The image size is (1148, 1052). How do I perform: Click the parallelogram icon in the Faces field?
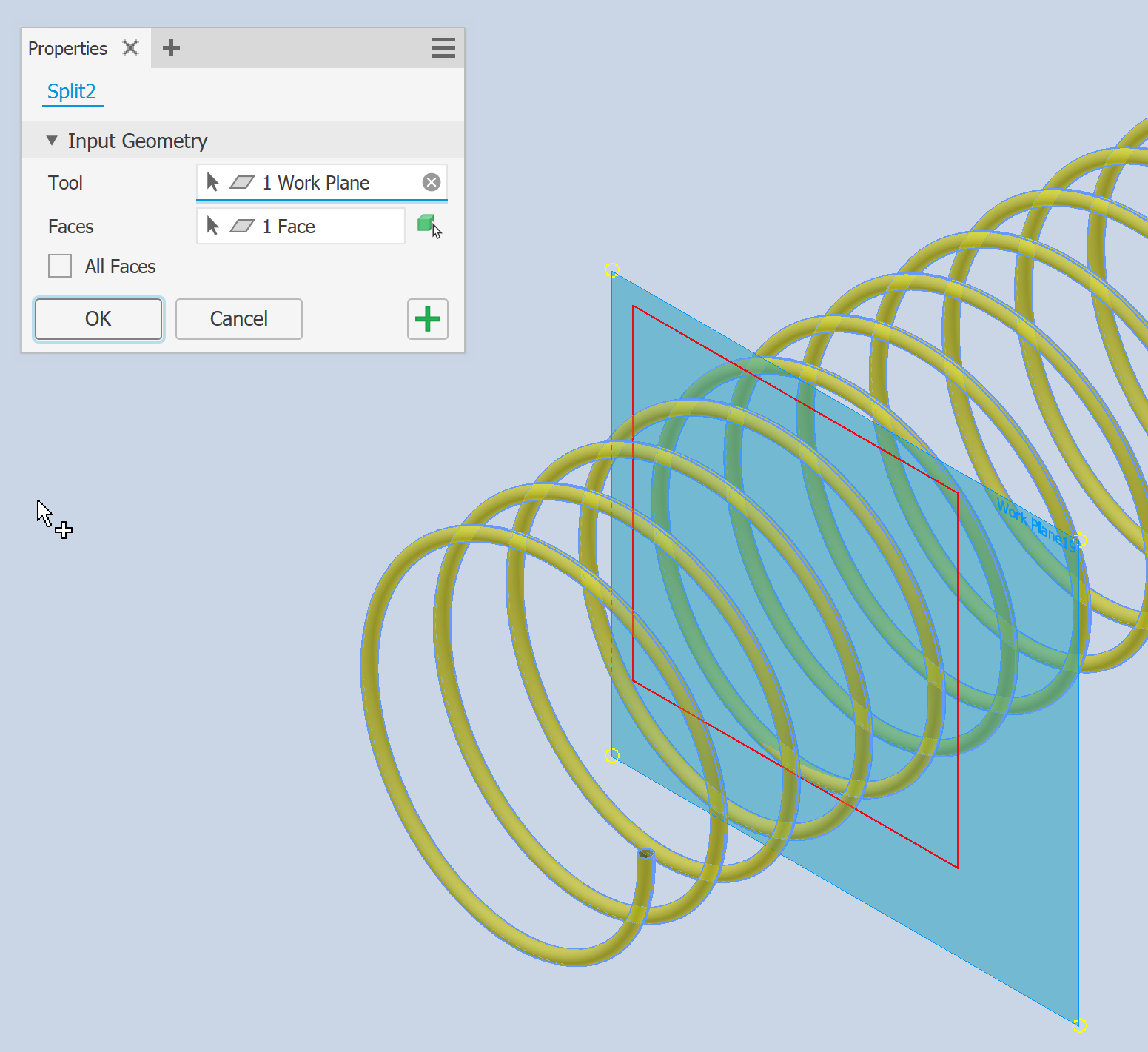[241, 226]
